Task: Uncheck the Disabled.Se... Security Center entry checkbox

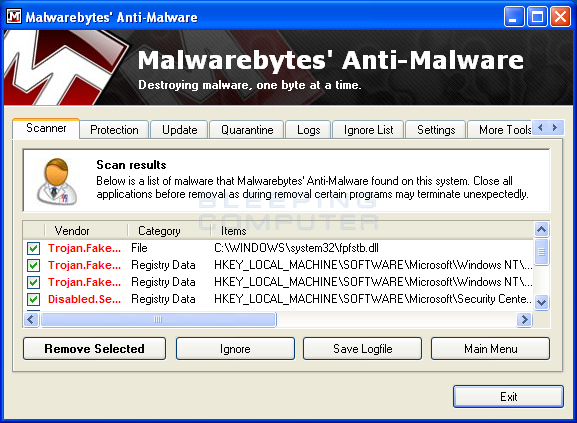Action: tap(33, 299)
